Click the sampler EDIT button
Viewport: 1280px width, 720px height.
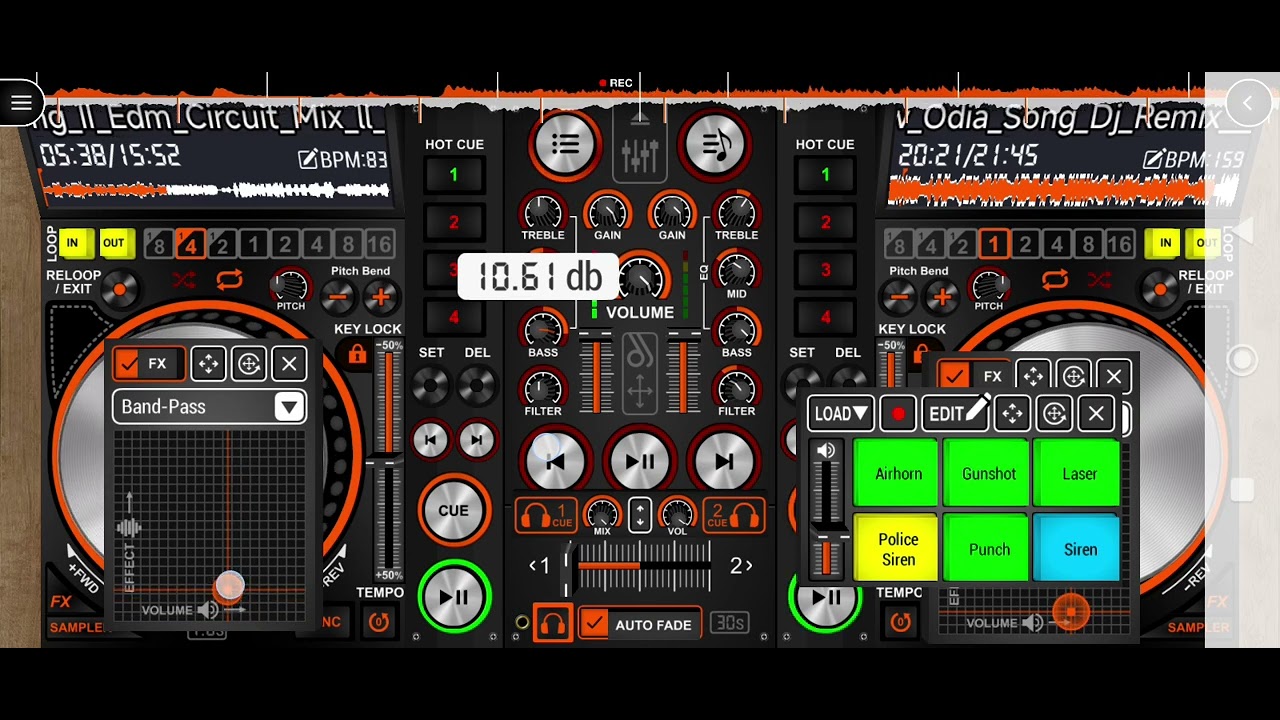956,413
